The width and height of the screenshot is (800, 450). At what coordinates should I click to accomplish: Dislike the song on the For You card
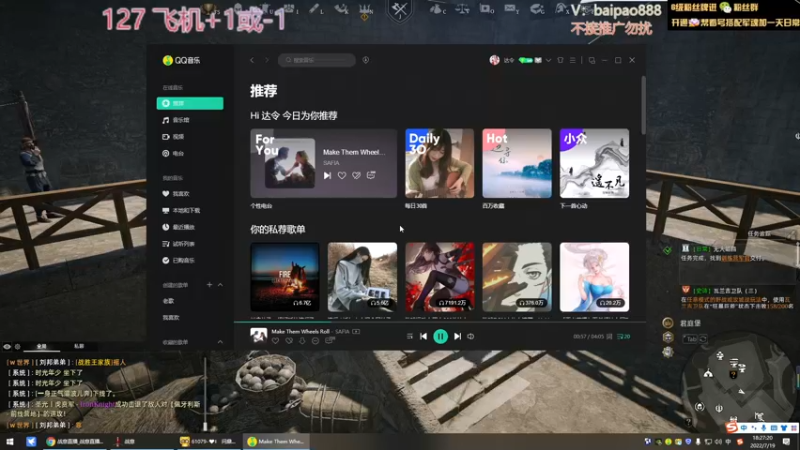click(356, 176)
